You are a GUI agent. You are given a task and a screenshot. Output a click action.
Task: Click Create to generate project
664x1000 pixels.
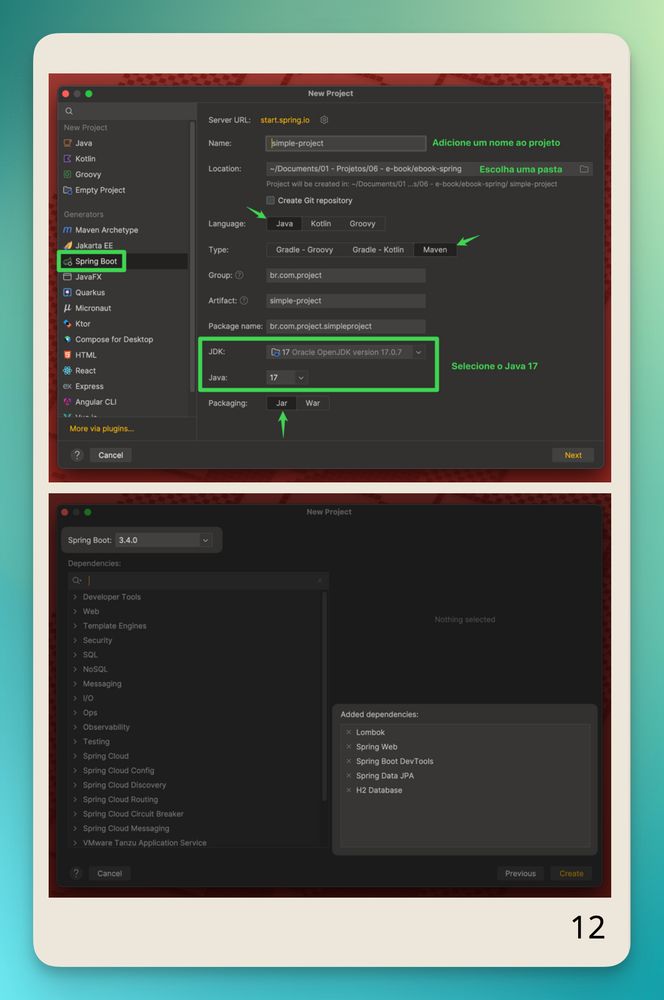click(x=572, y=874)
